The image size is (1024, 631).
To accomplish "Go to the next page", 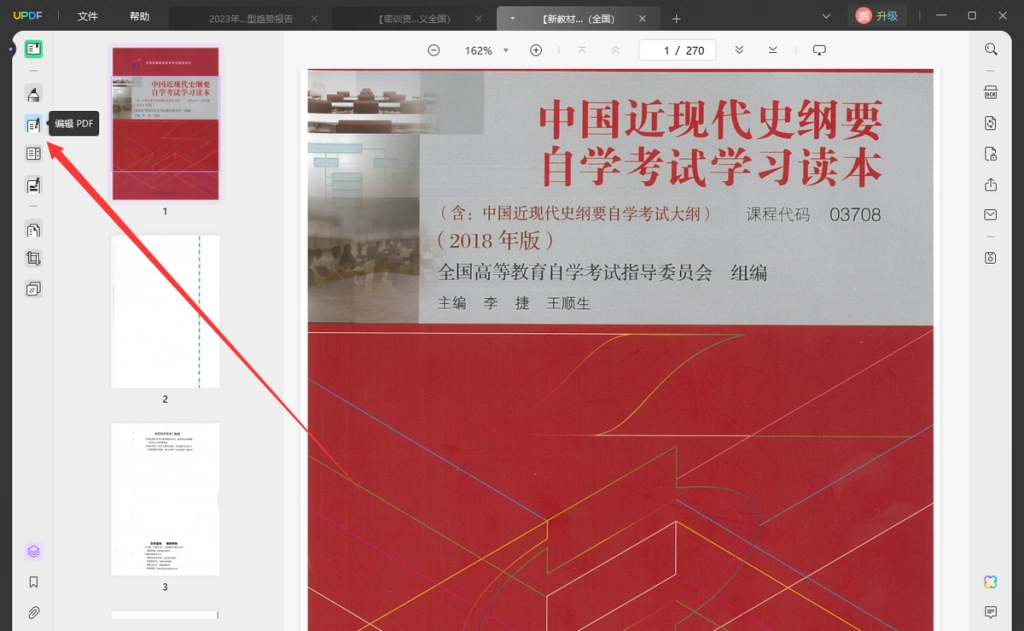I will [739, 50].
